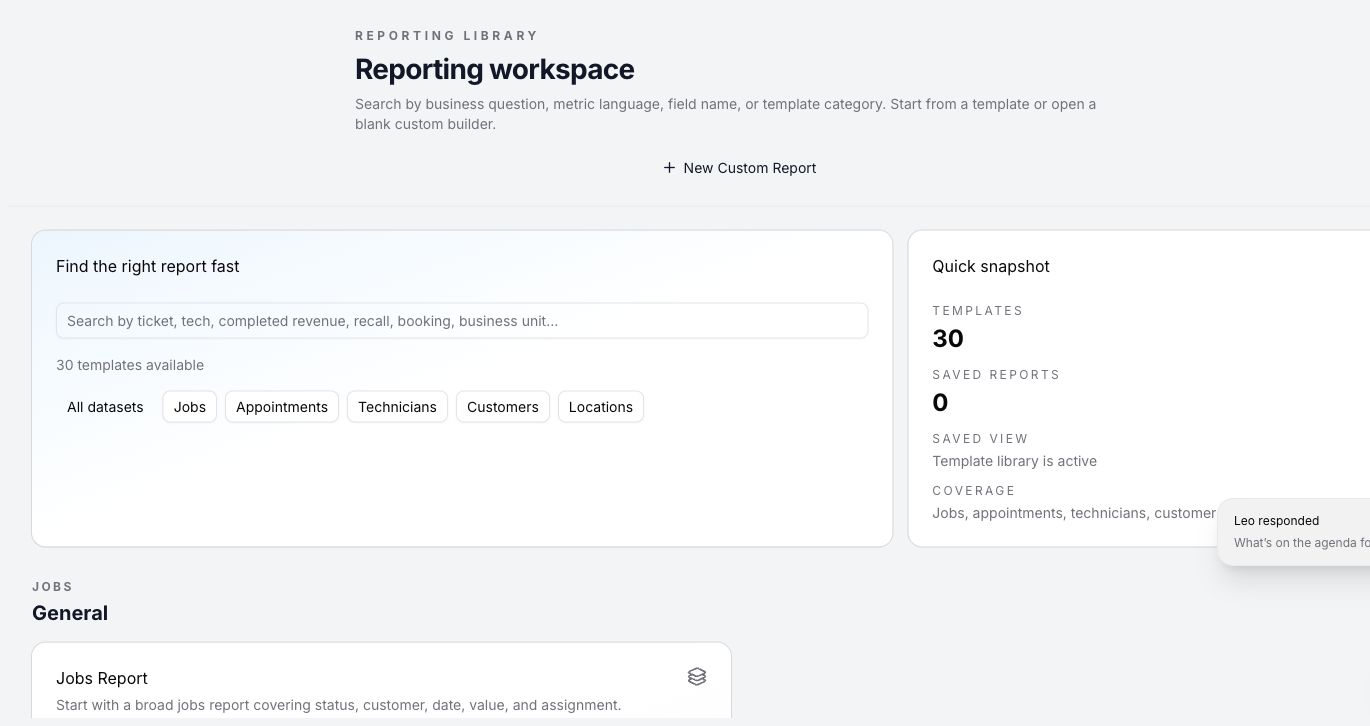Click the plus icon beside New Custom Report
Viewport: 1370px width, 726px height.
click(669, 168)
